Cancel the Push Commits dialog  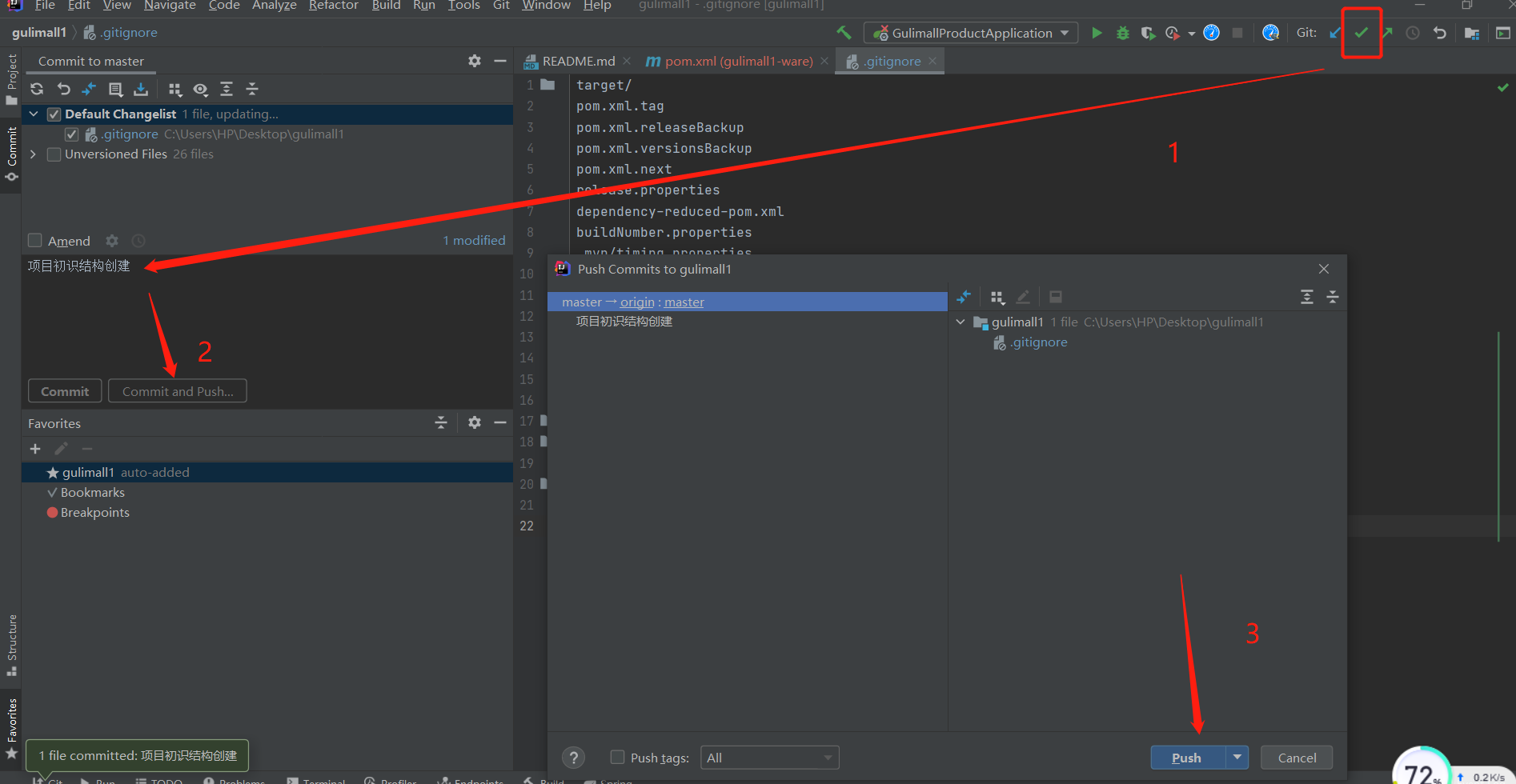coord(1297,758)
